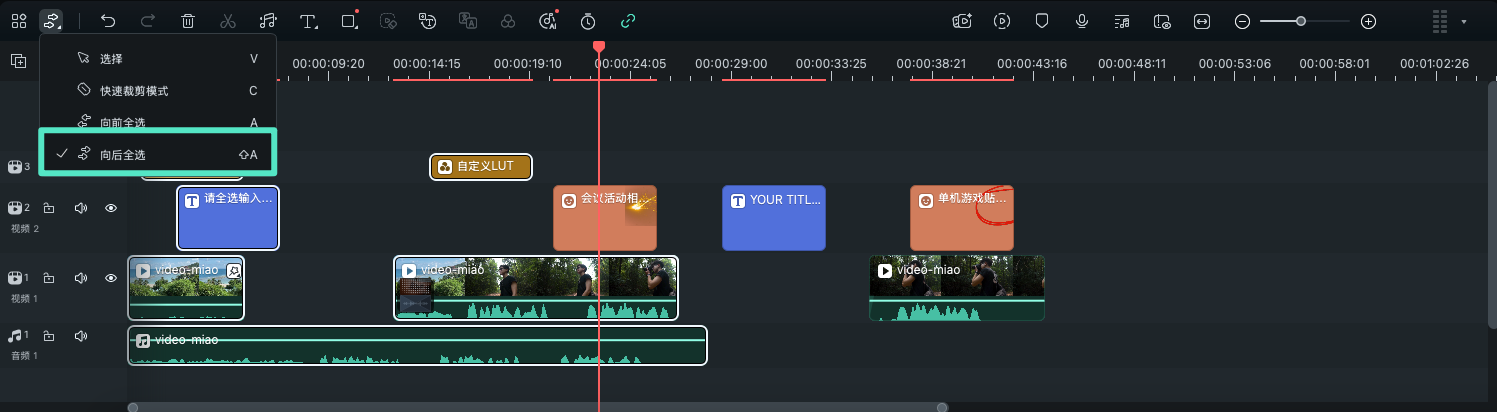Click the zoom-to-fit timeline icon

click(x=1201, y=21)
